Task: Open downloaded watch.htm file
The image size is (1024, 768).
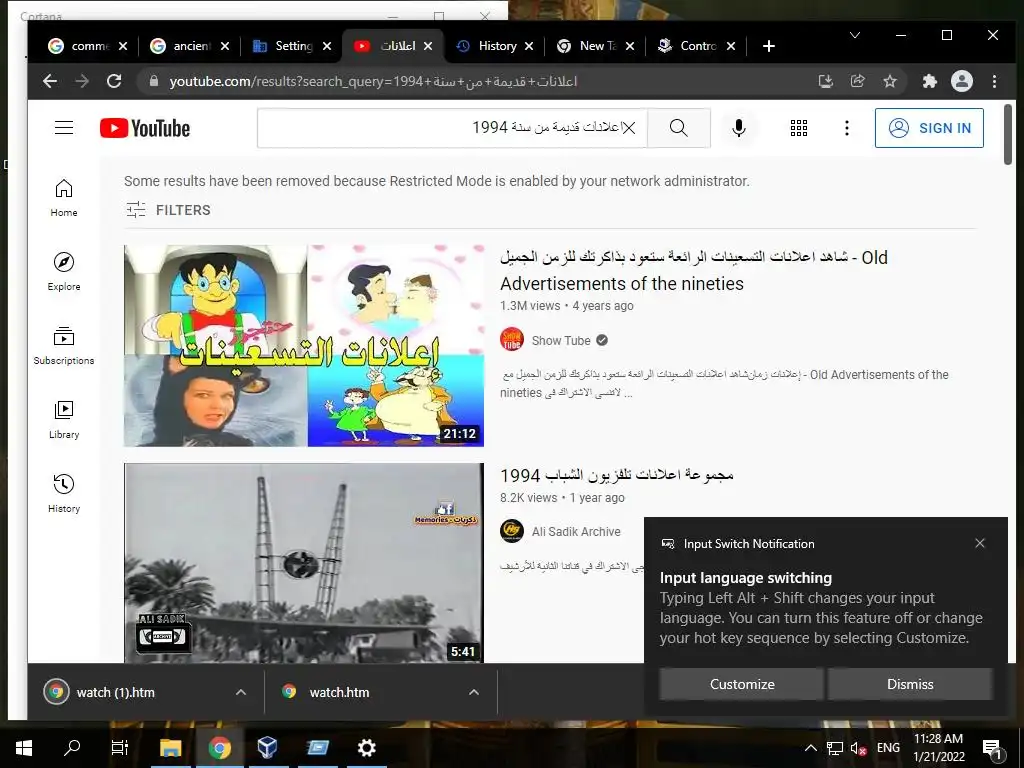Action: click(x=339, y=692)
